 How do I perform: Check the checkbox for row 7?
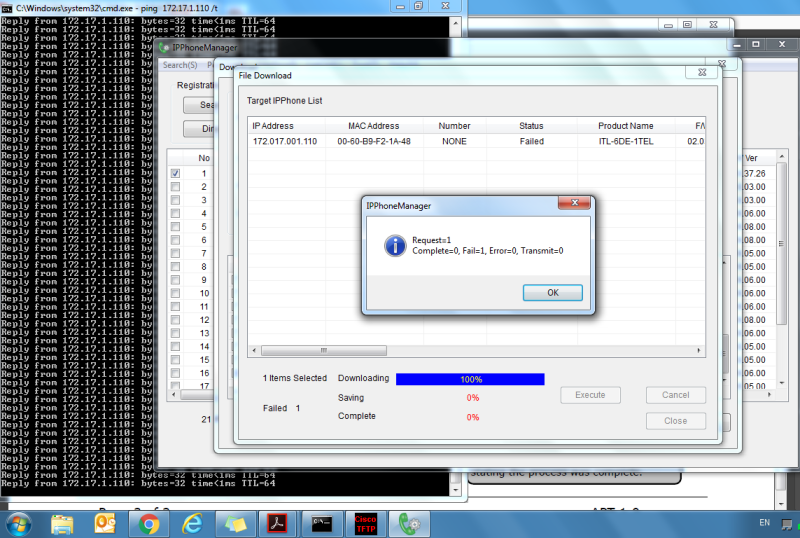tap(175, 253)
